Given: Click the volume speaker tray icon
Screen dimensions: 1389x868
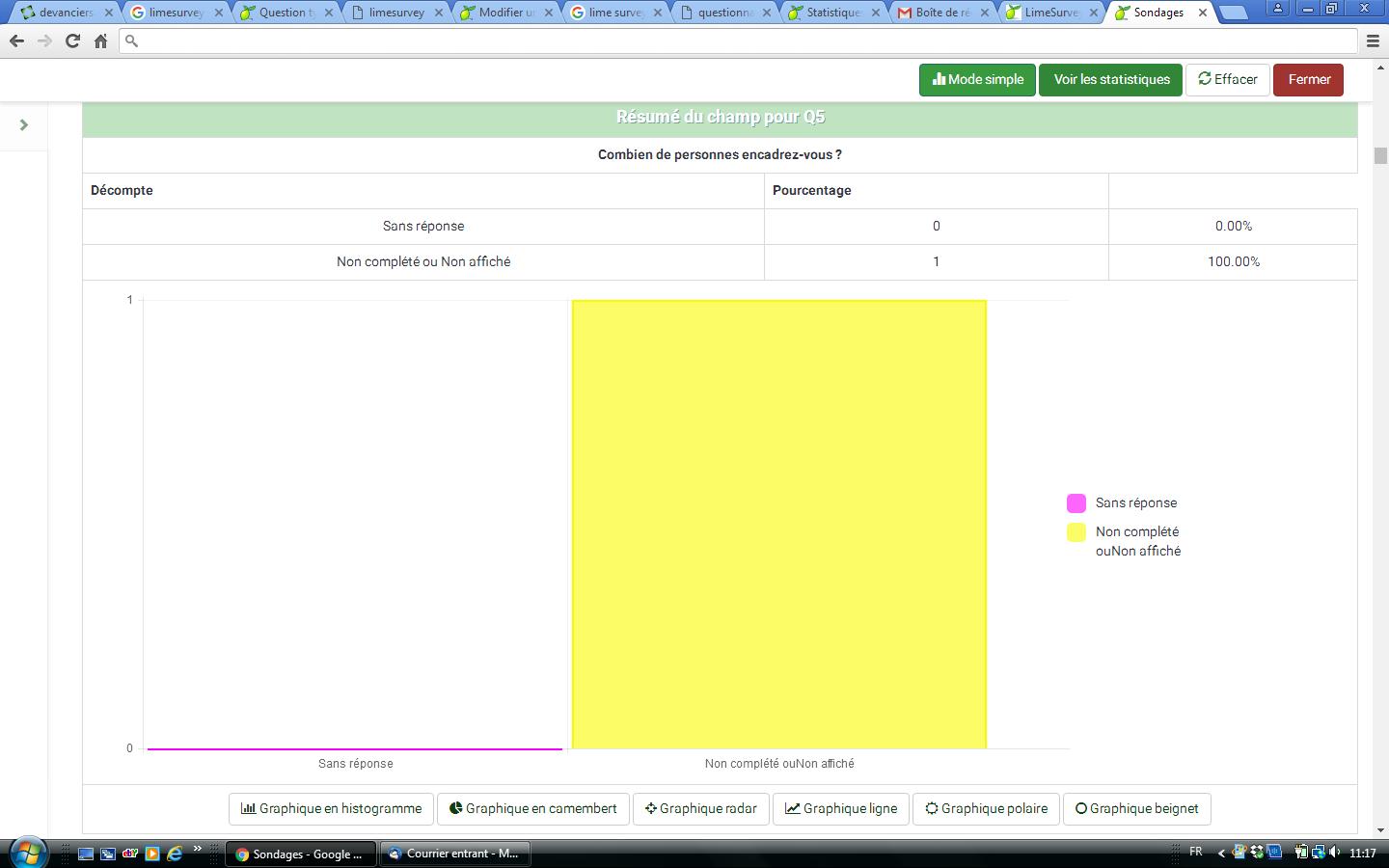Looking at the screenshot, I should pyautogui.click(x=1334, y=853).
